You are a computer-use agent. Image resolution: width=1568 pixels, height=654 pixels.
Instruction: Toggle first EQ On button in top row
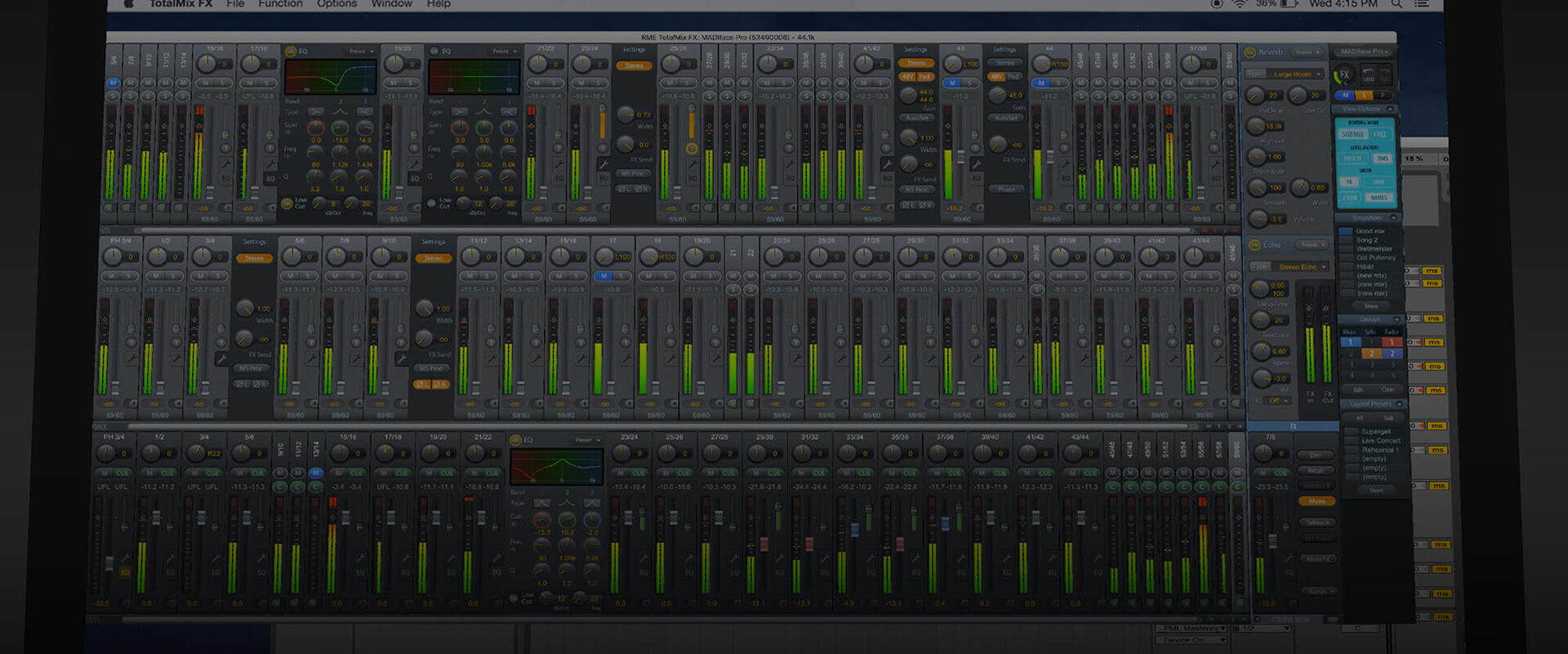290,51
